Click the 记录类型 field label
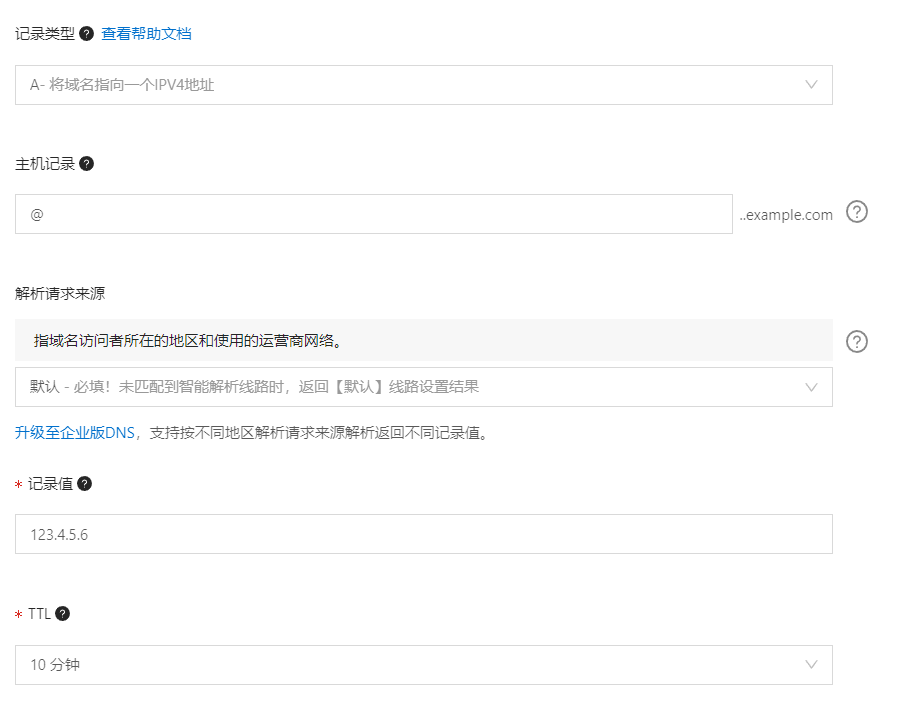The image size is (900, 701). (x=45, y=34)
